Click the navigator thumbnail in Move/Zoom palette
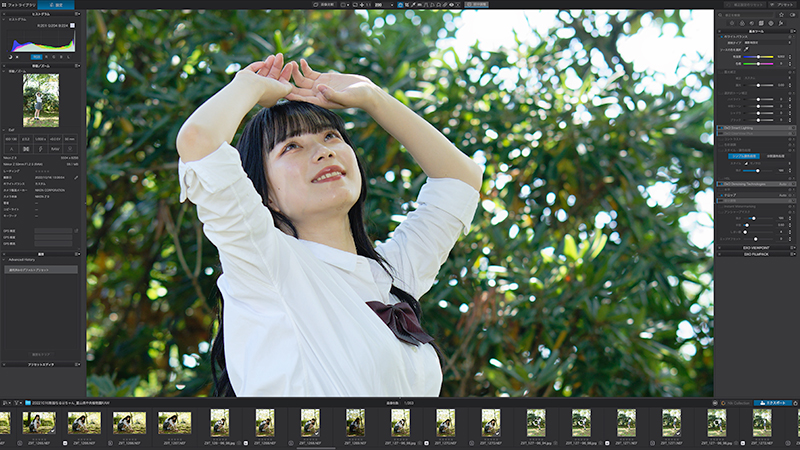The width and height of the screenshot is (800, 450). (41, 100)
